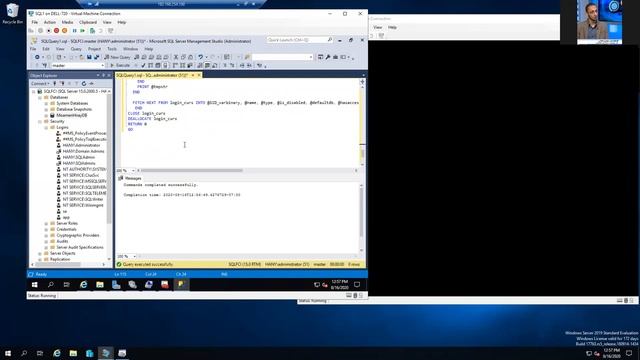The height and width of the screenshot is (360, 640).
Task: Open the Query menu in SSMS
Action: 76,49
